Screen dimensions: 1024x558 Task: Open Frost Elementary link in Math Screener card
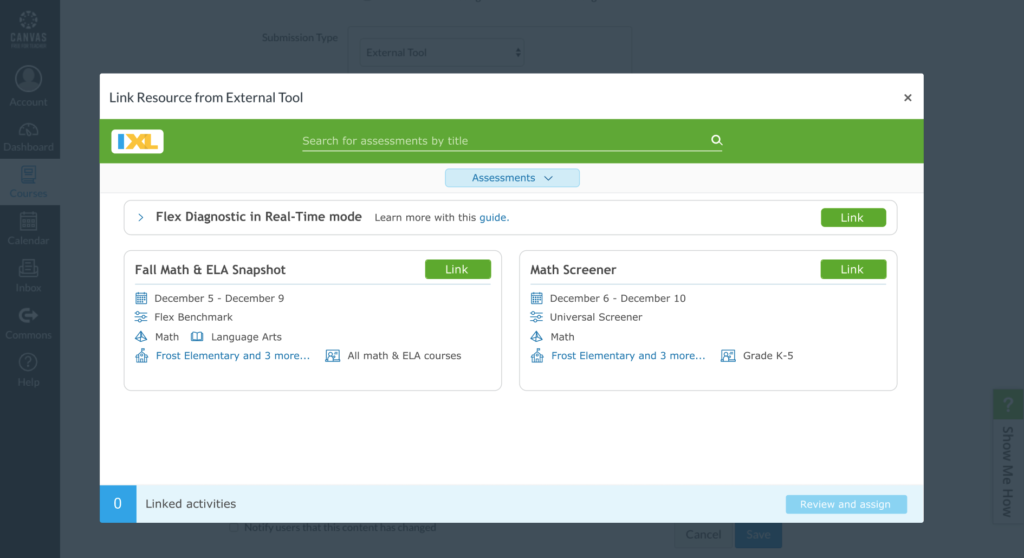click(x=628, y=355)
